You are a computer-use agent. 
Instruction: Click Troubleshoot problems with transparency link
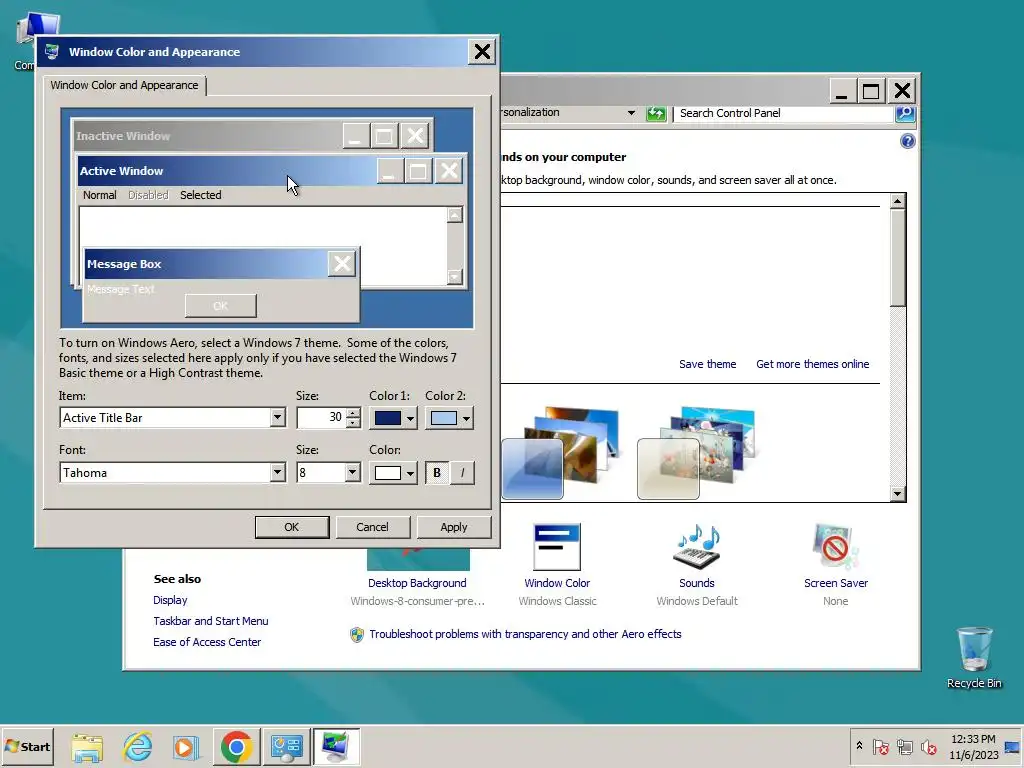[x=525, y=634]
